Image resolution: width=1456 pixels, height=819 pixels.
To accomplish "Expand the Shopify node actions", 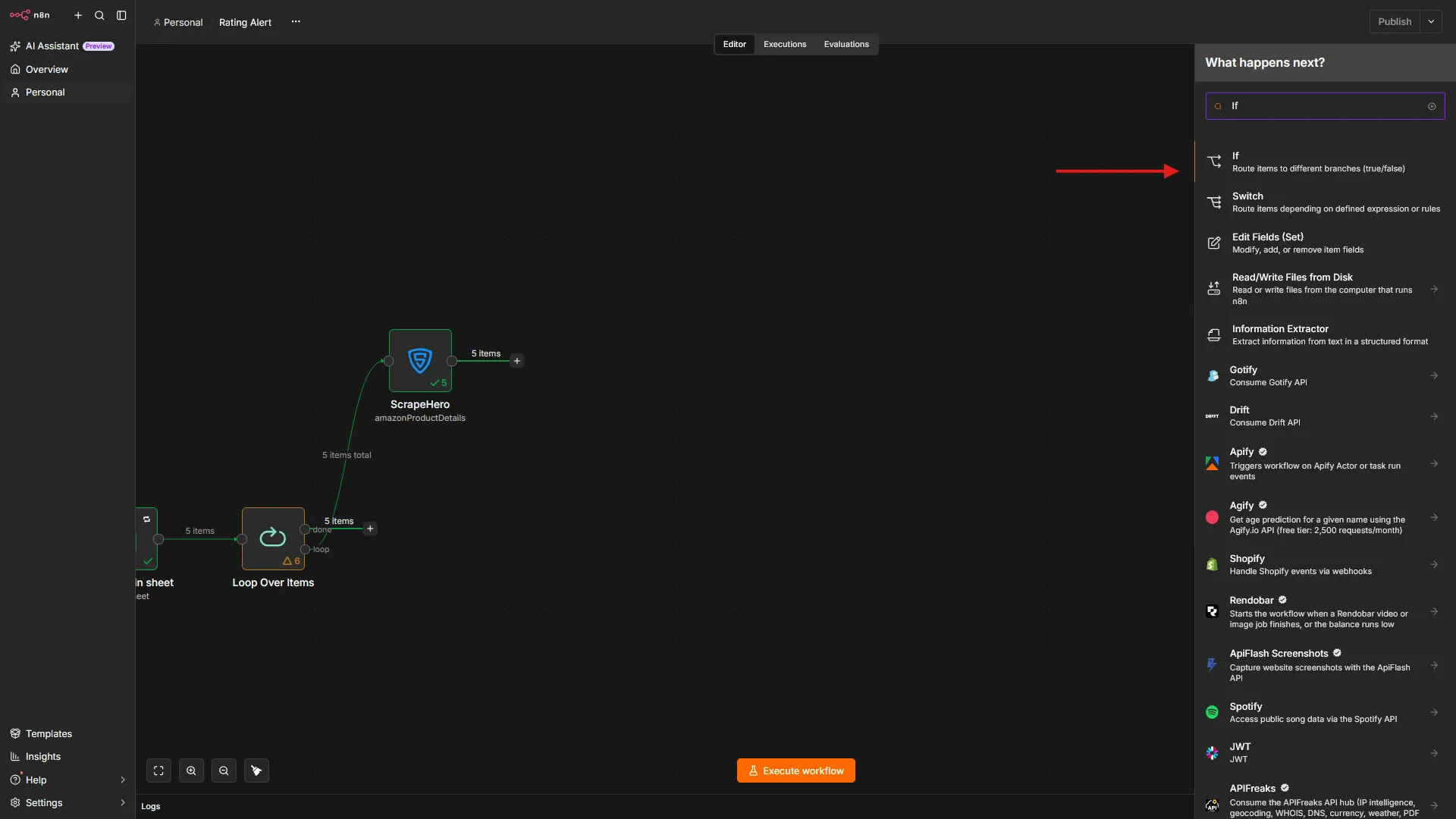I will (1434, 564).
